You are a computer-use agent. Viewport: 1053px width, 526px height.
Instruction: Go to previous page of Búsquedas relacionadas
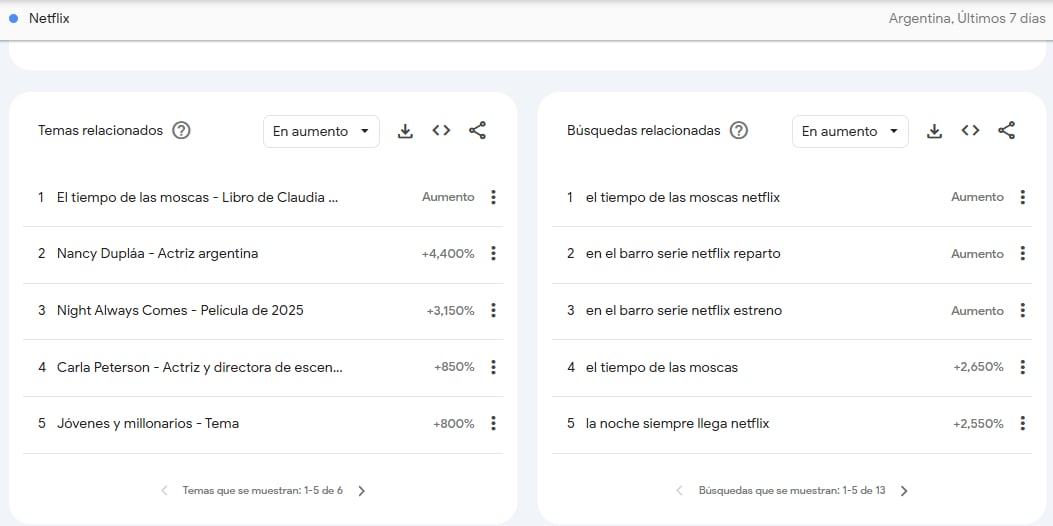(680, 491)
